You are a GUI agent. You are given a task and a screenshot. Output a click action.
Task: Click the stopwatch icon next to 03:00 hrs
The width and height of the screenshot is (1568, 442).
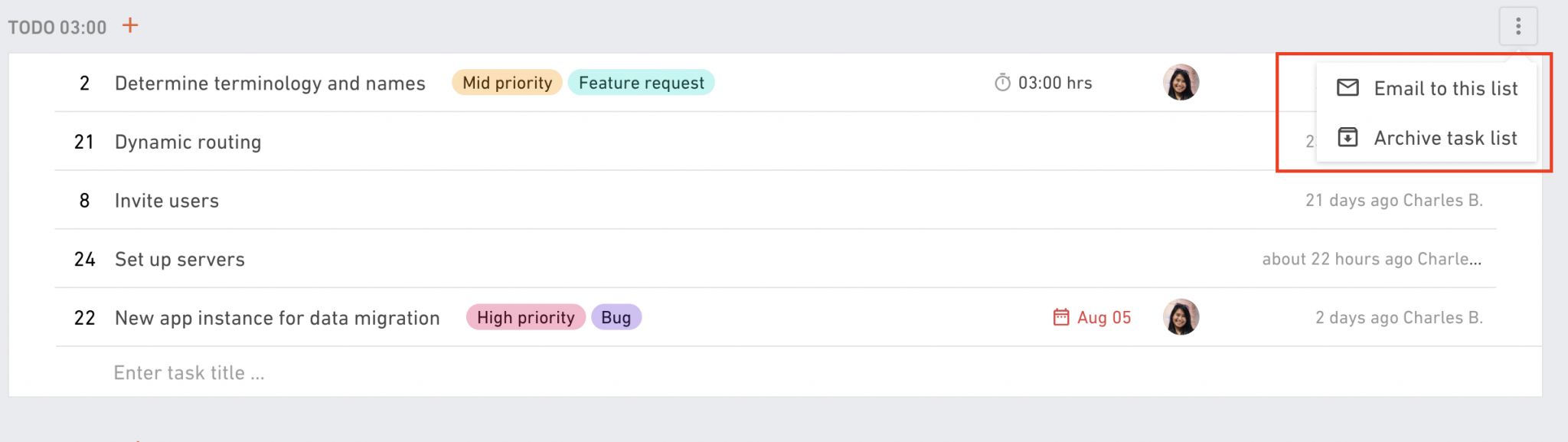[x=1002, y=83]
